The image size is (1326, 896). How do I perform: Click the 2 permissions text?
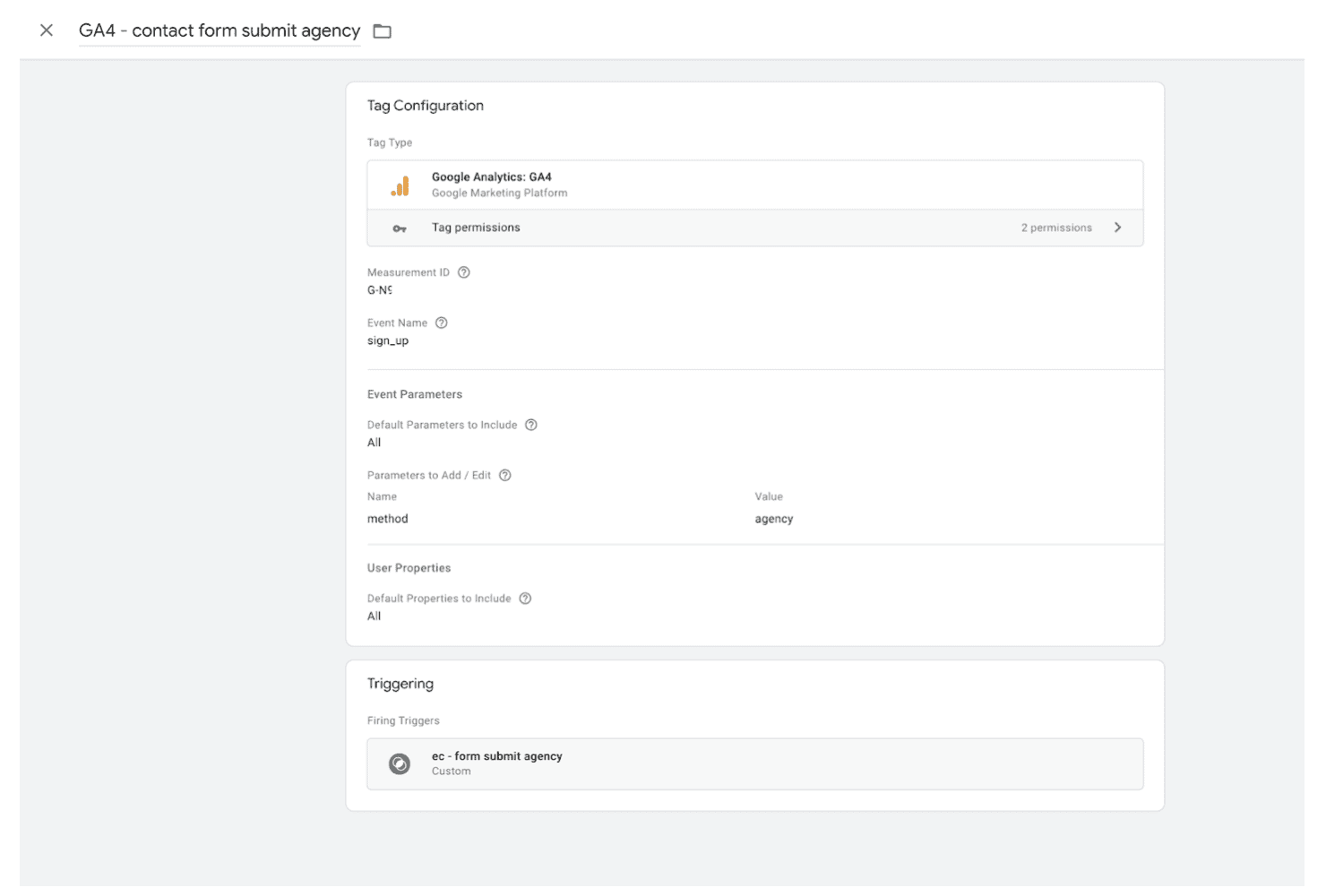pos(1056,228)
